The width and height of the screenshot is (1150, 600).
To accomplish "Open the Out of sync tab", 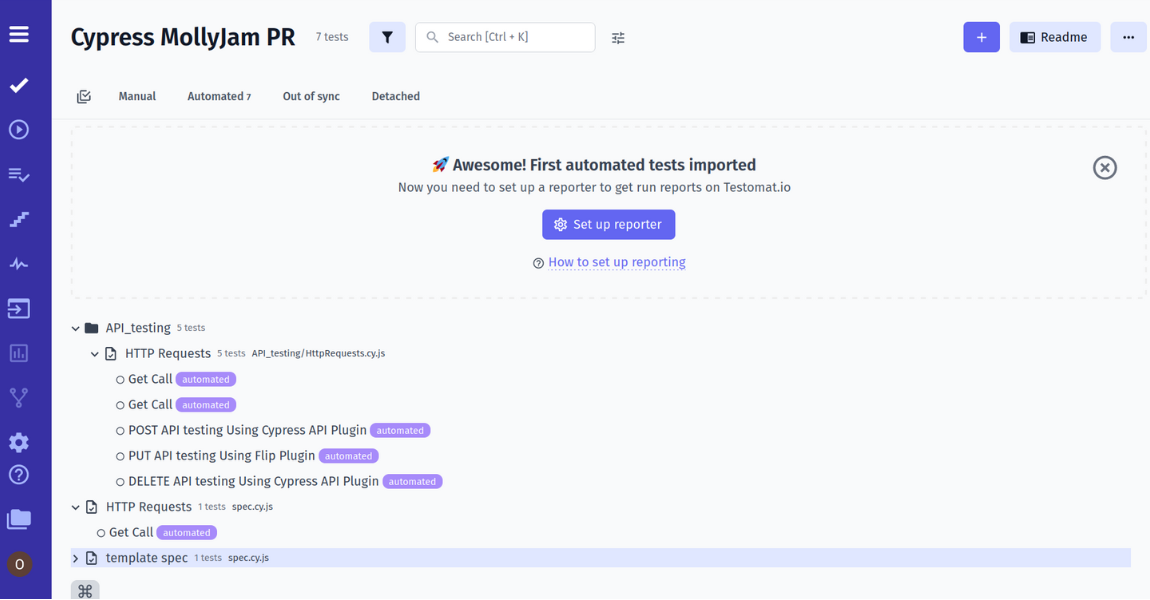I will 310,96.
